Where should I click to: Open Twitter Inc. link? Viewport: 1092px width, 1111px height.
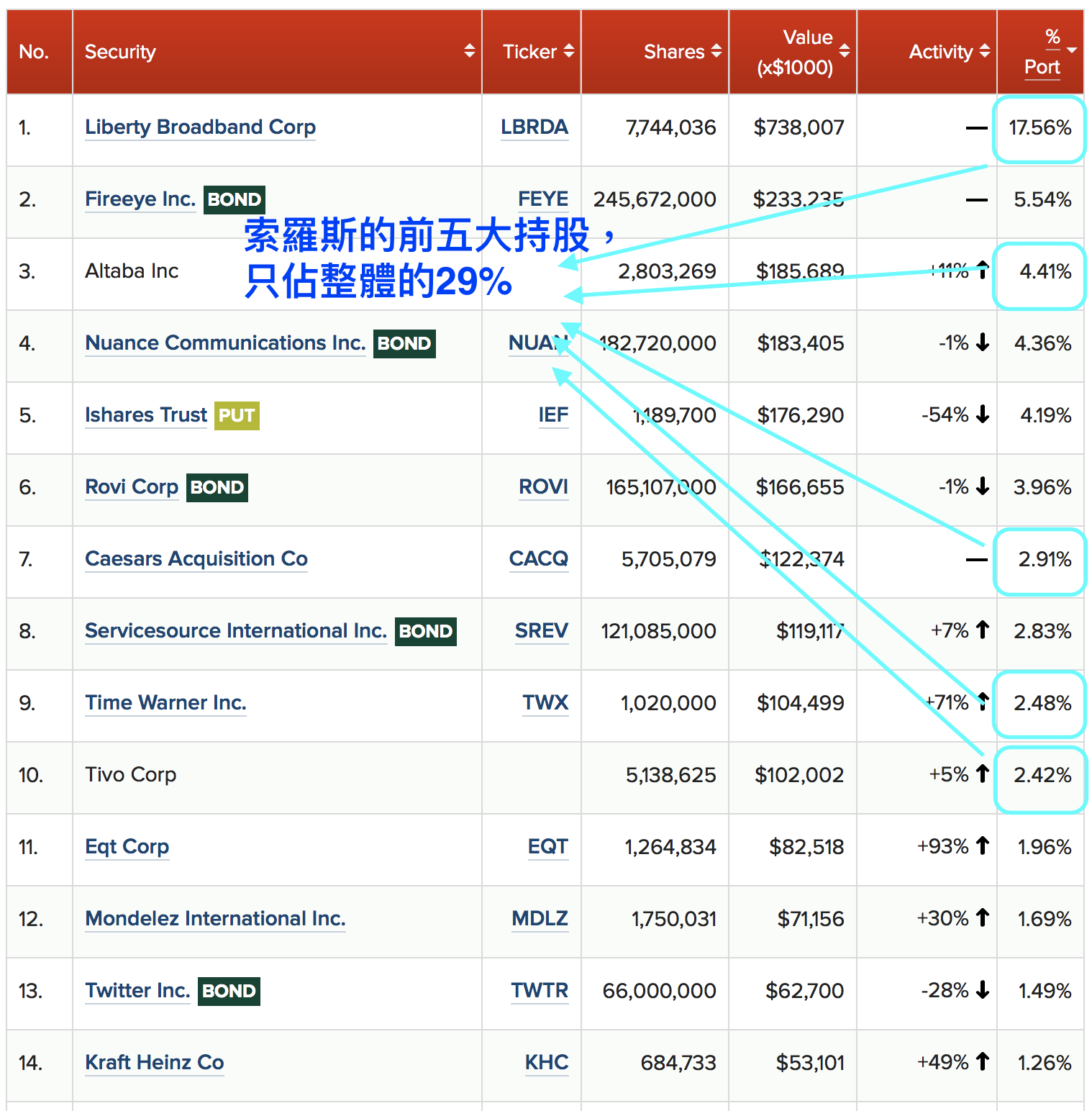(137, 991)
